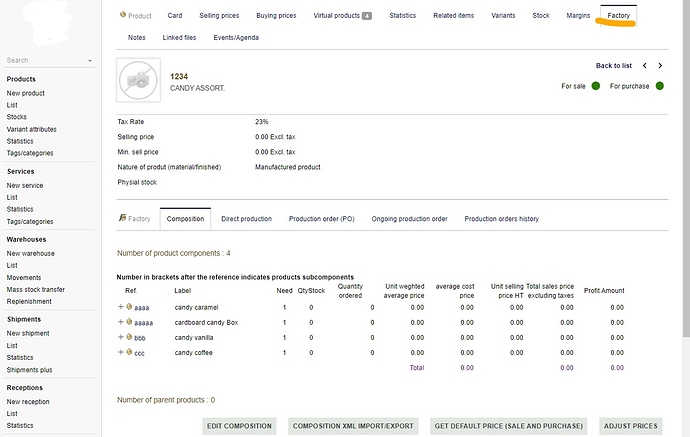Open the Margins tab
Image resolution: width=690 pixels, height=437 pixels.
point(578,15)
